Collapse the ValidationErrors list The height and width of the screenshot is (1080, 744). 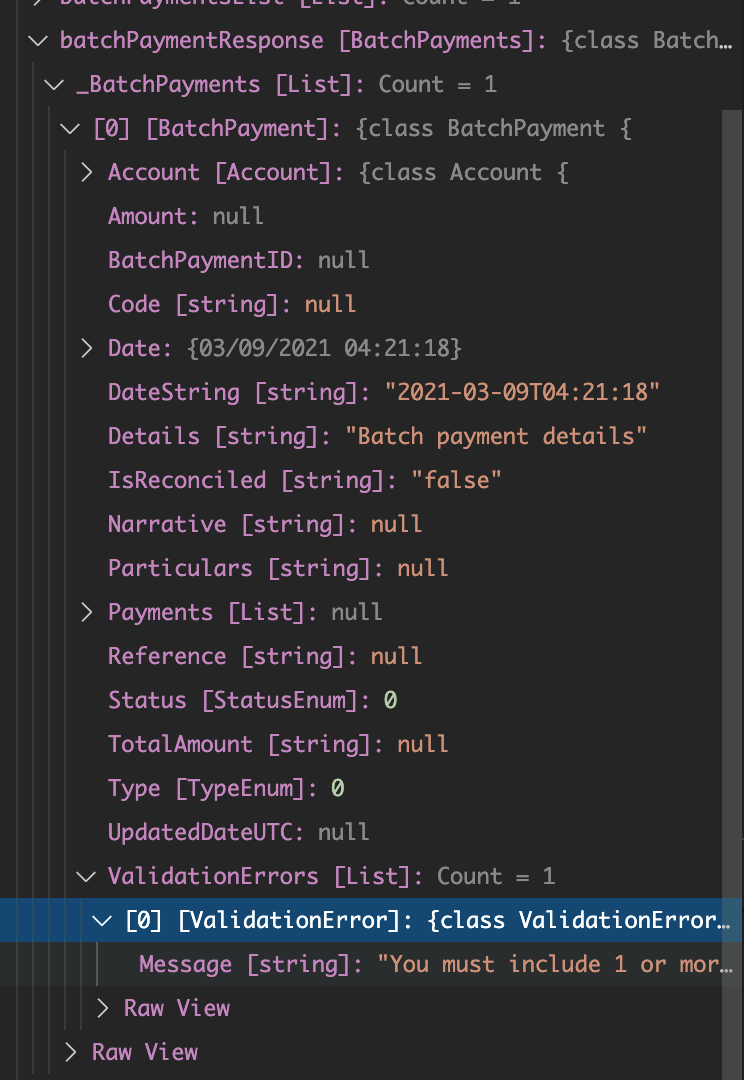[86, 876]
